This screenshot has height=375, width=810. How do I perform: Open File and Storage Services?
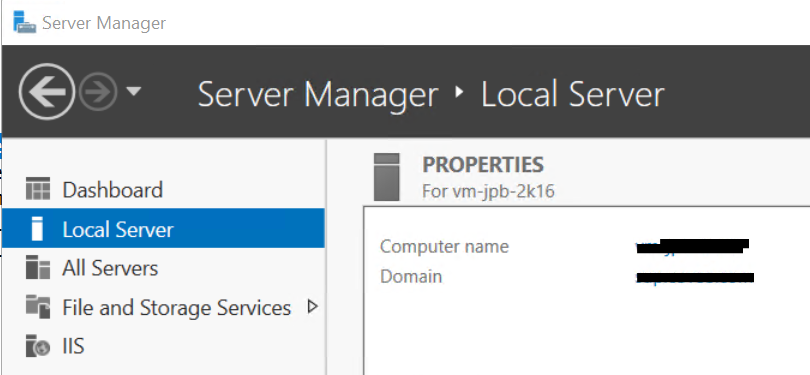pos(177,308)
